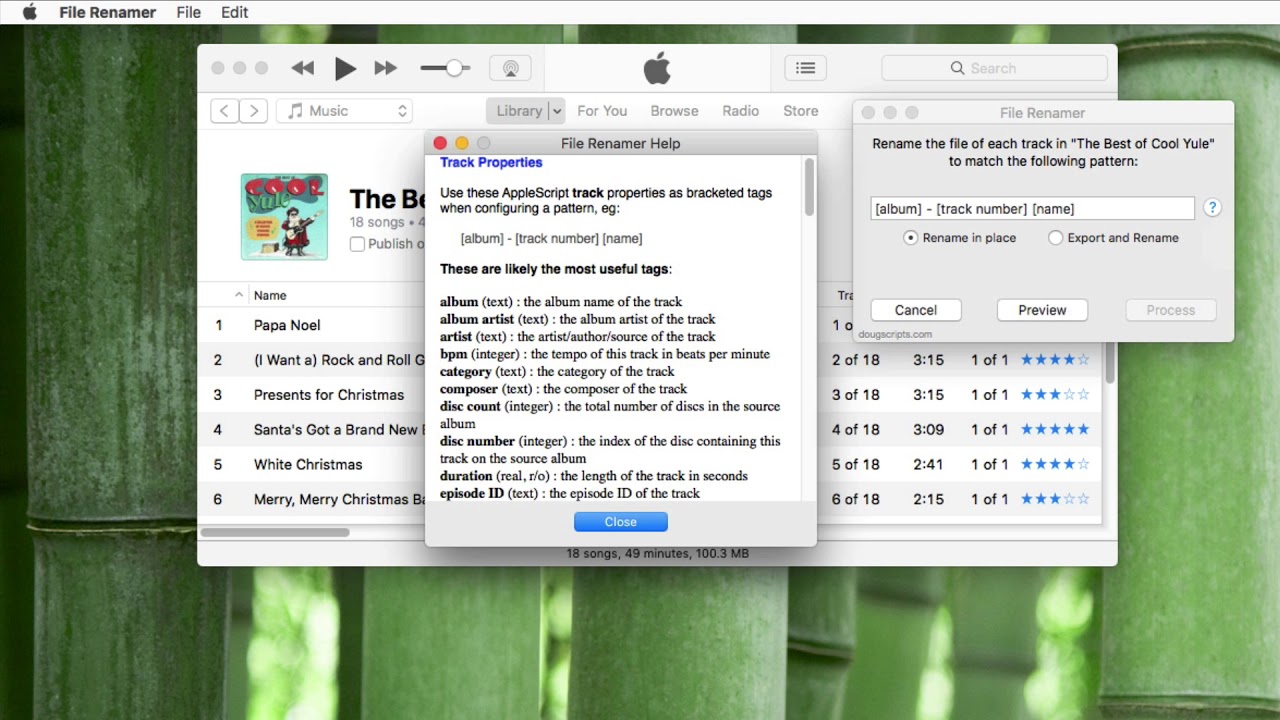The image size is (1280, 720).
Task: Show the Up Next list icon
Action: pyautogui.click(x=806, y=68)
